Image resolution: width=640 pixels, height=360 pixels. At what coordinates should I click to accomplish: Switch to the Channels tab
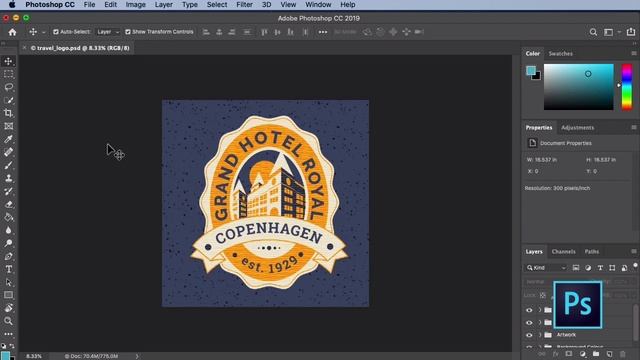pos(563,251)
